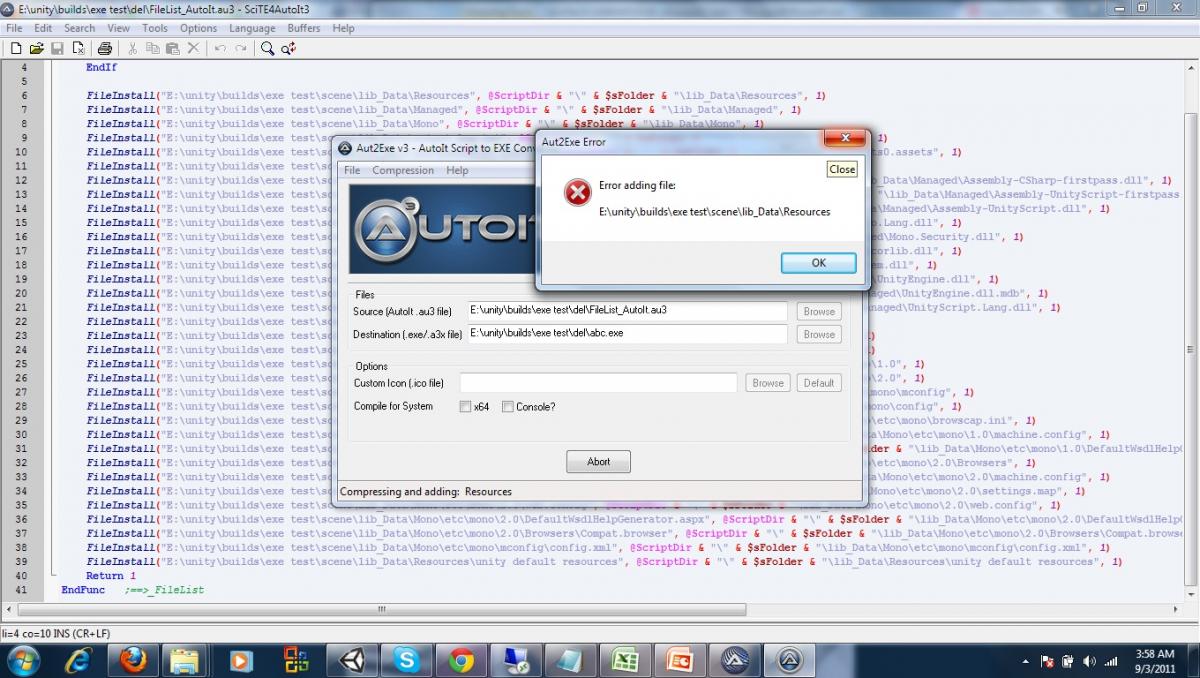This screenshot has height=678, width=1200.
Task: Click the Open file folder icon in SciTE
Action: point(37,48)
